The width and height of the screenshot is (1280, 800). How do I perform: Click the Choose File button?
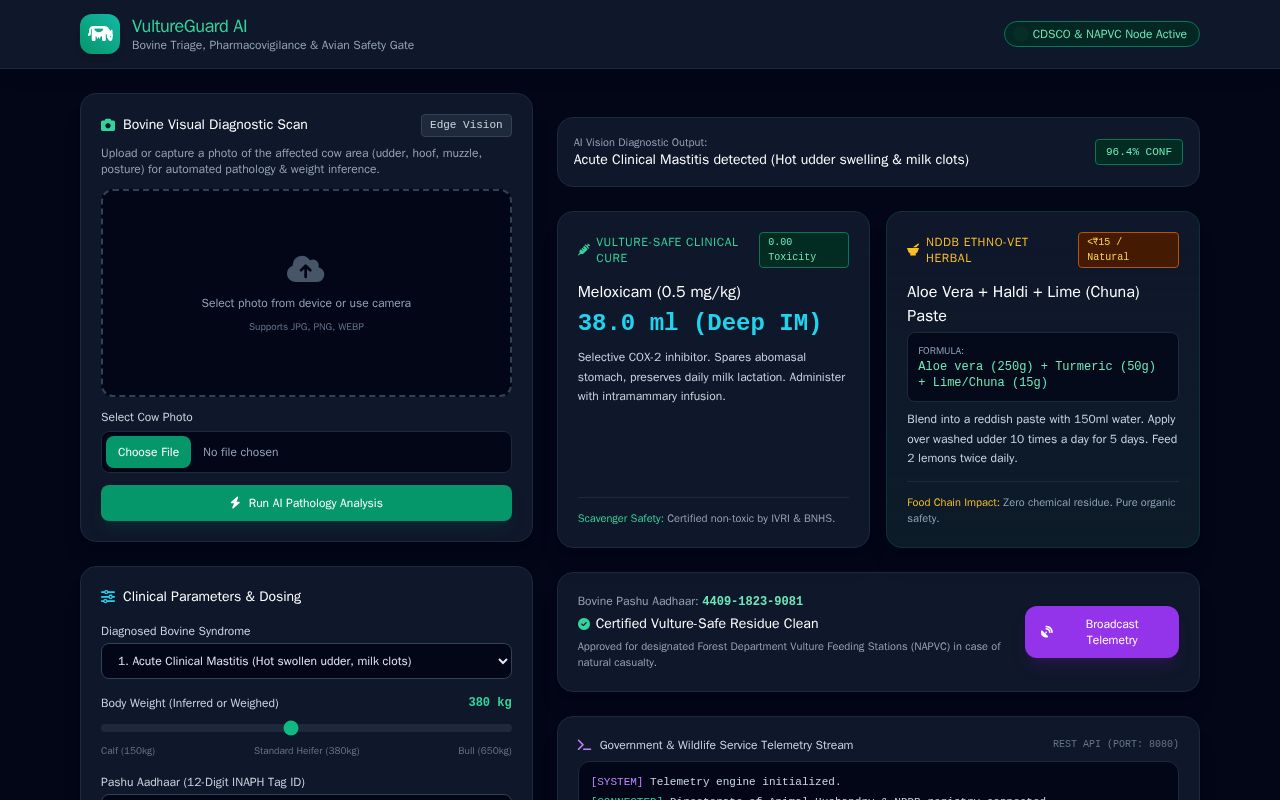pyautogui.click(x=148, y=452)
